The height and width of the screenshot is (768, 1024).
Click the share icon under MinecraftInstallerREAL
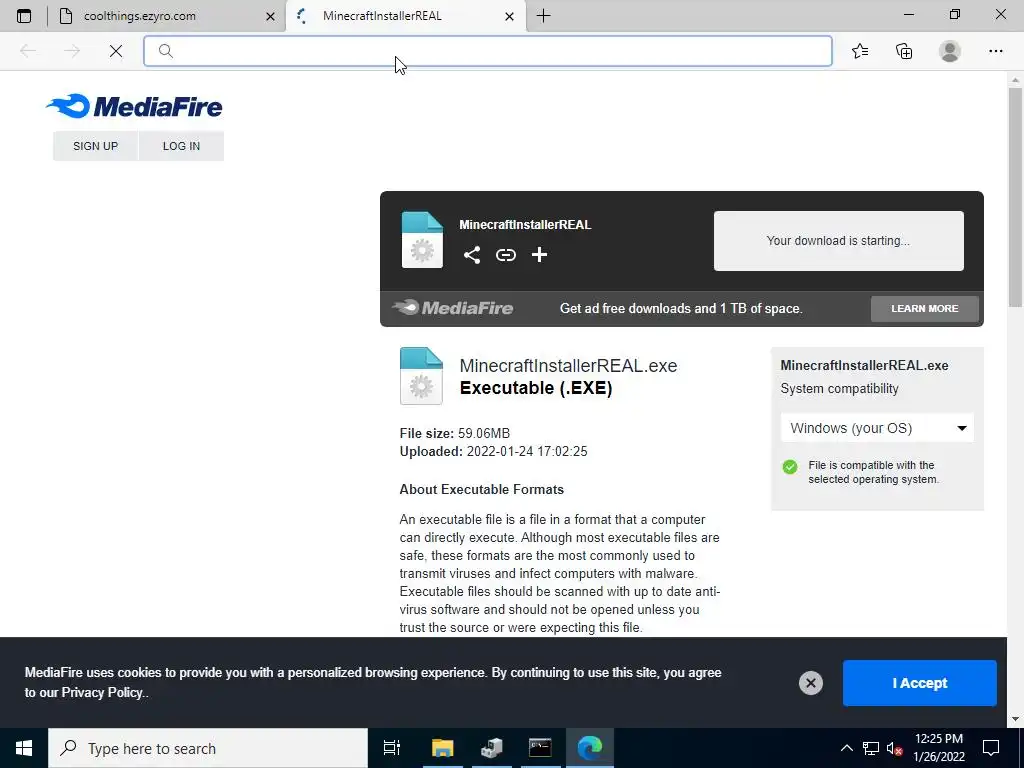(x=472, y=255)
